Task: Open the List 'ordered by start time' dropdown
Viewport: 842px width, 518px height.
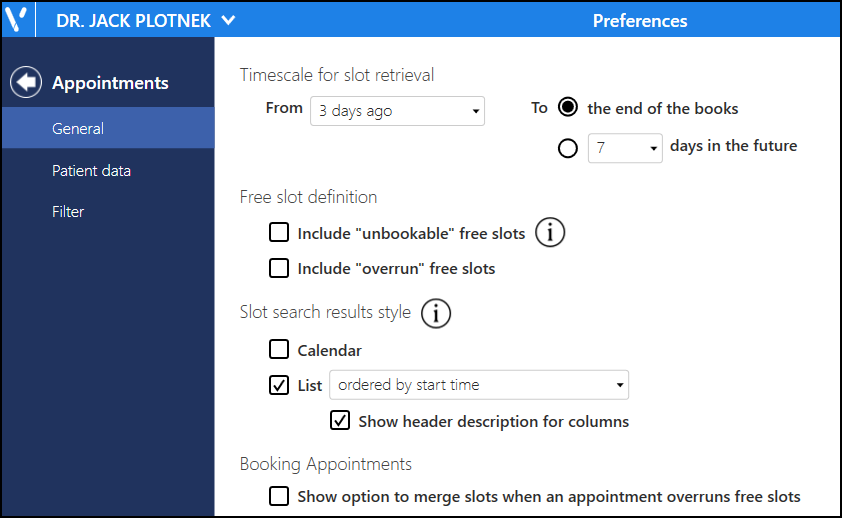Action: click(479, 385)
